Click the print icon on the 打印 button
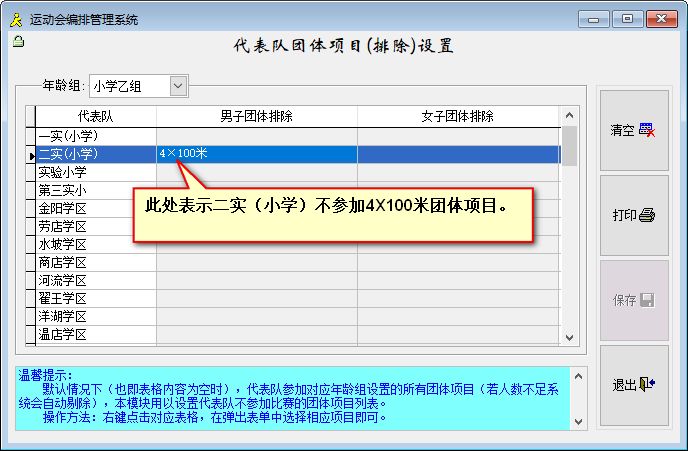 pyautogui.click(x=647, y=215)
